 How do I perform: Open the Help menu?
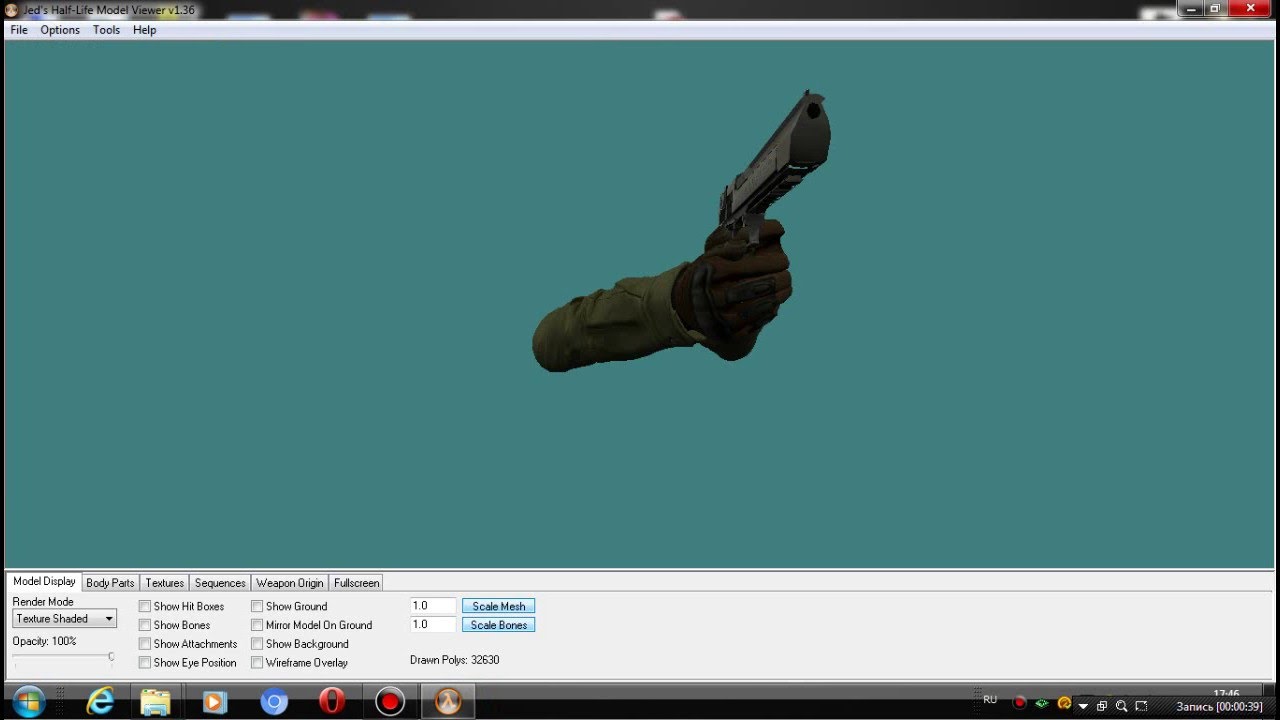145,30
